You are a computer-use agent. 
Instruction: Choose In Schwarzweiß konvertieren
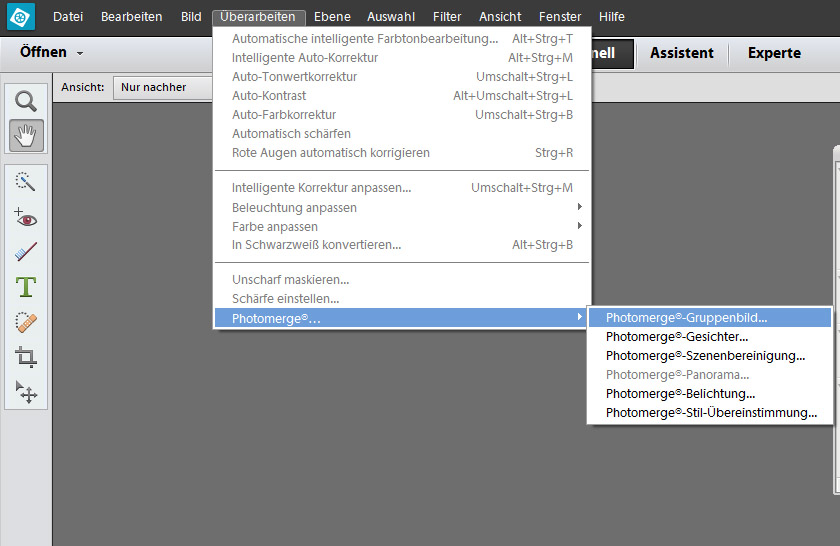pyautogui.click(x=402, y=245)
